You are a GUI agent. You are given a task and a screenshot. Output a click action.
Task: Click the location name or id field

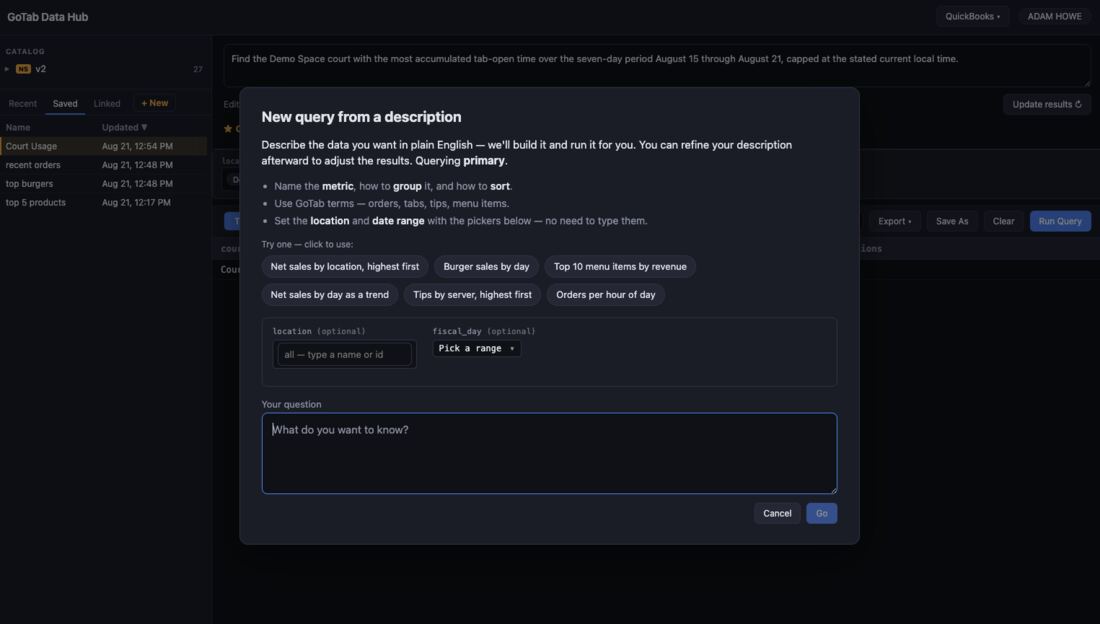[344, 354]
